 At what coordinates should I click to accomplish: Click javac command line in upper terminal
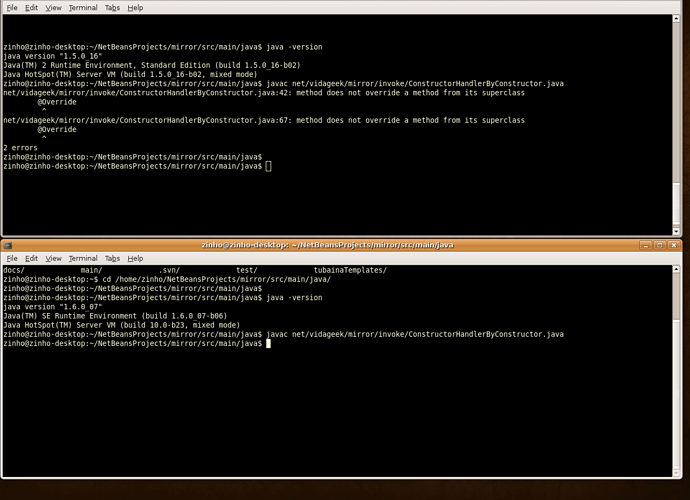(x=283, y=84)
